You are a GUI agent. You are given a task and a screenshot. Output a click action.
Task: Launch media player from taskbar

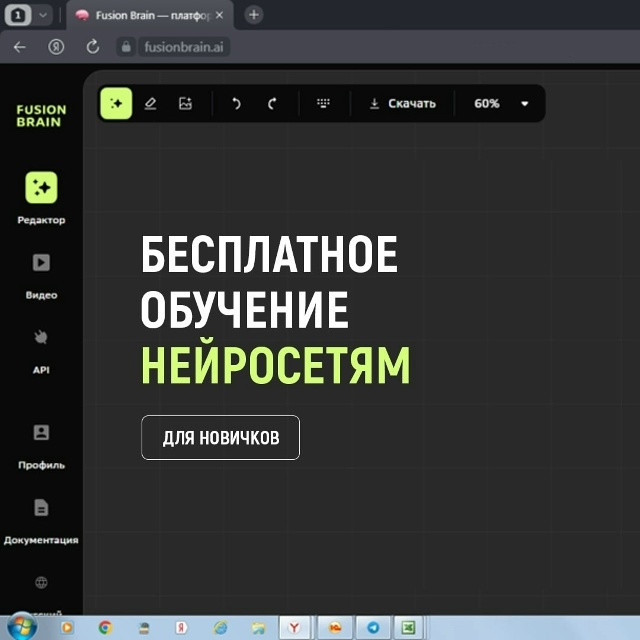[x=67, y=627]
